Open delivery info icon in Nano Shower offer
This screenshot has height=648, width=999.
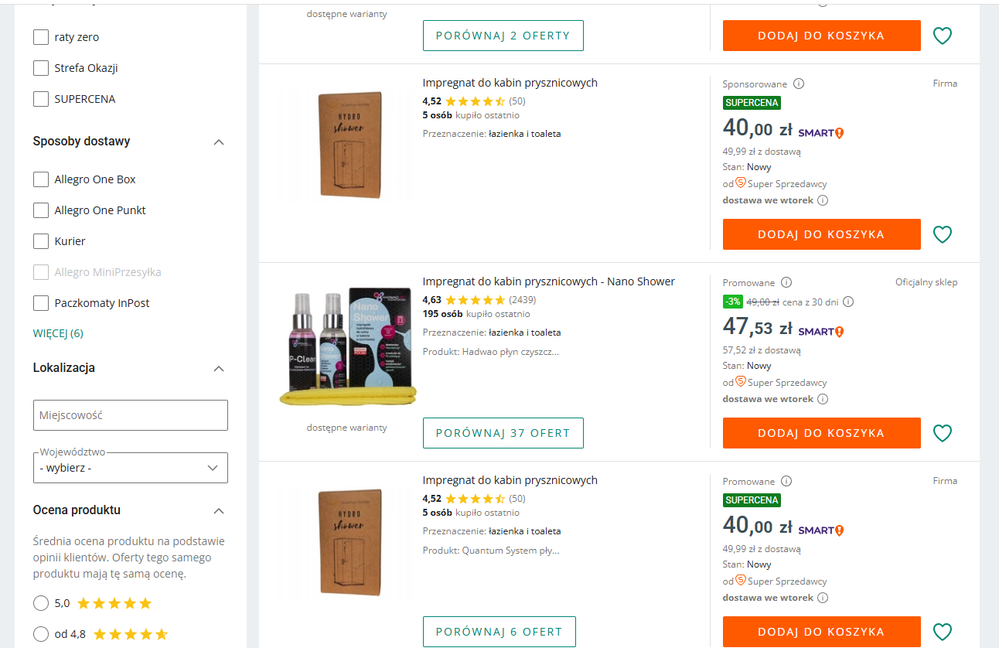(823, 399)
